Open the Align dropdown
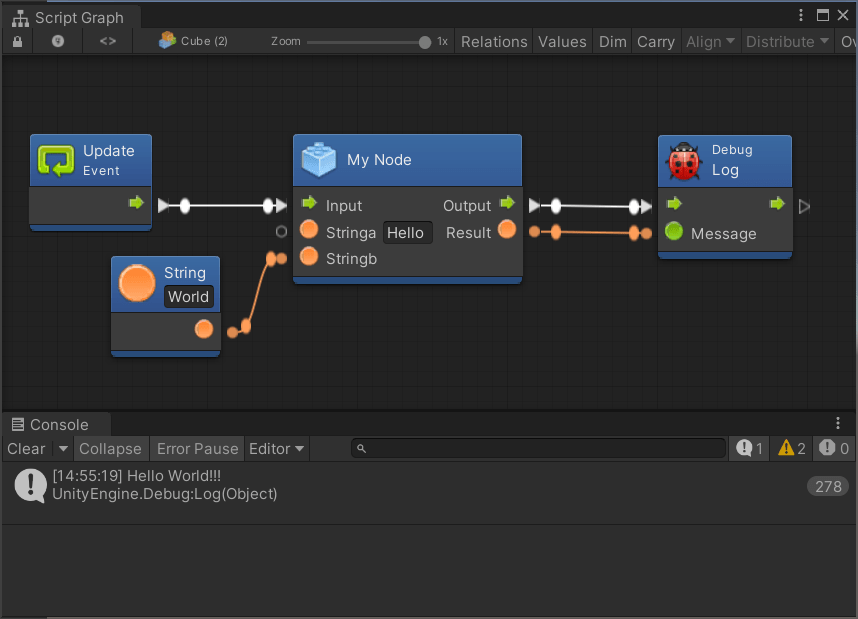The height and width of the screenshot is (619, 858). click(x=710, y=41)
